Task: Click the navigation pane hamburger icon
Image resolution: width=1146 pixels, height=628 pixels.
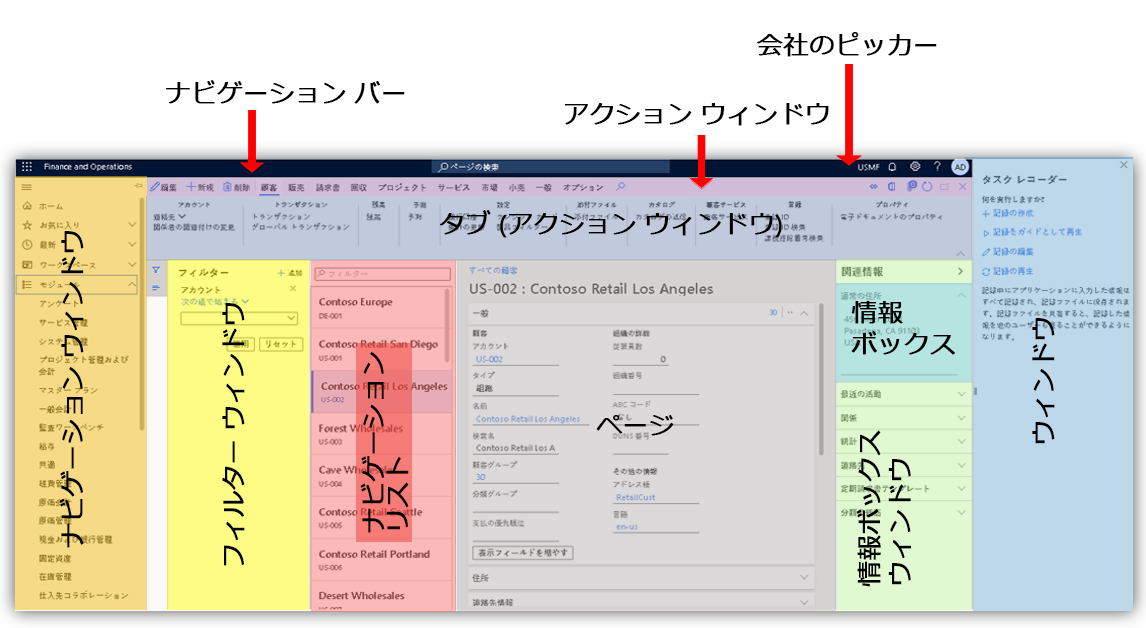Action: point(27,187)
